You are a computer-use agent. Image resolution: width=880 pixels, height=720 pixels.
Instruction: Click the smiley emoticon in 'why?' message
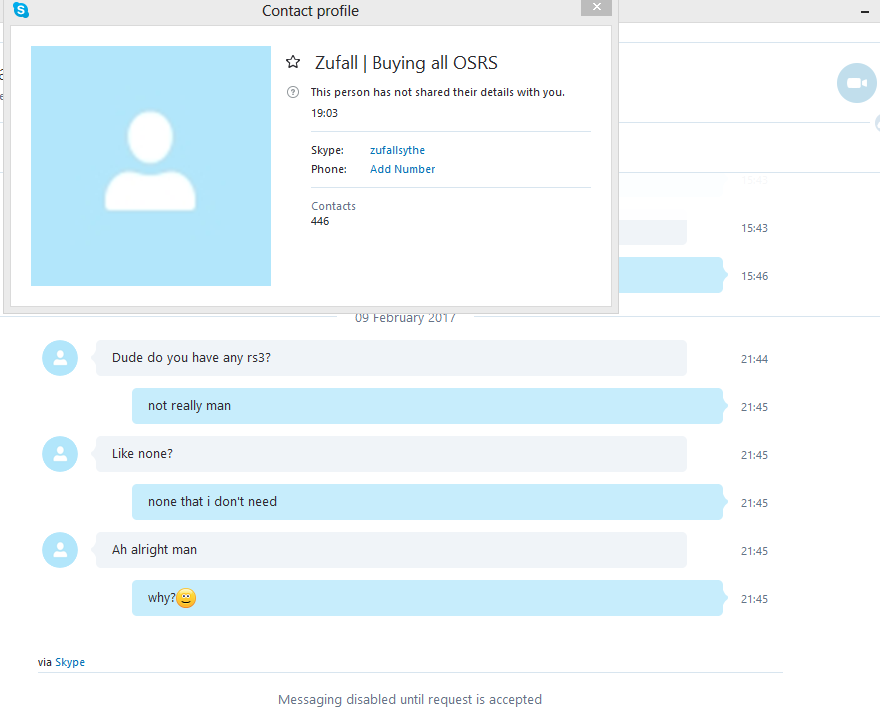coord(186,598)
